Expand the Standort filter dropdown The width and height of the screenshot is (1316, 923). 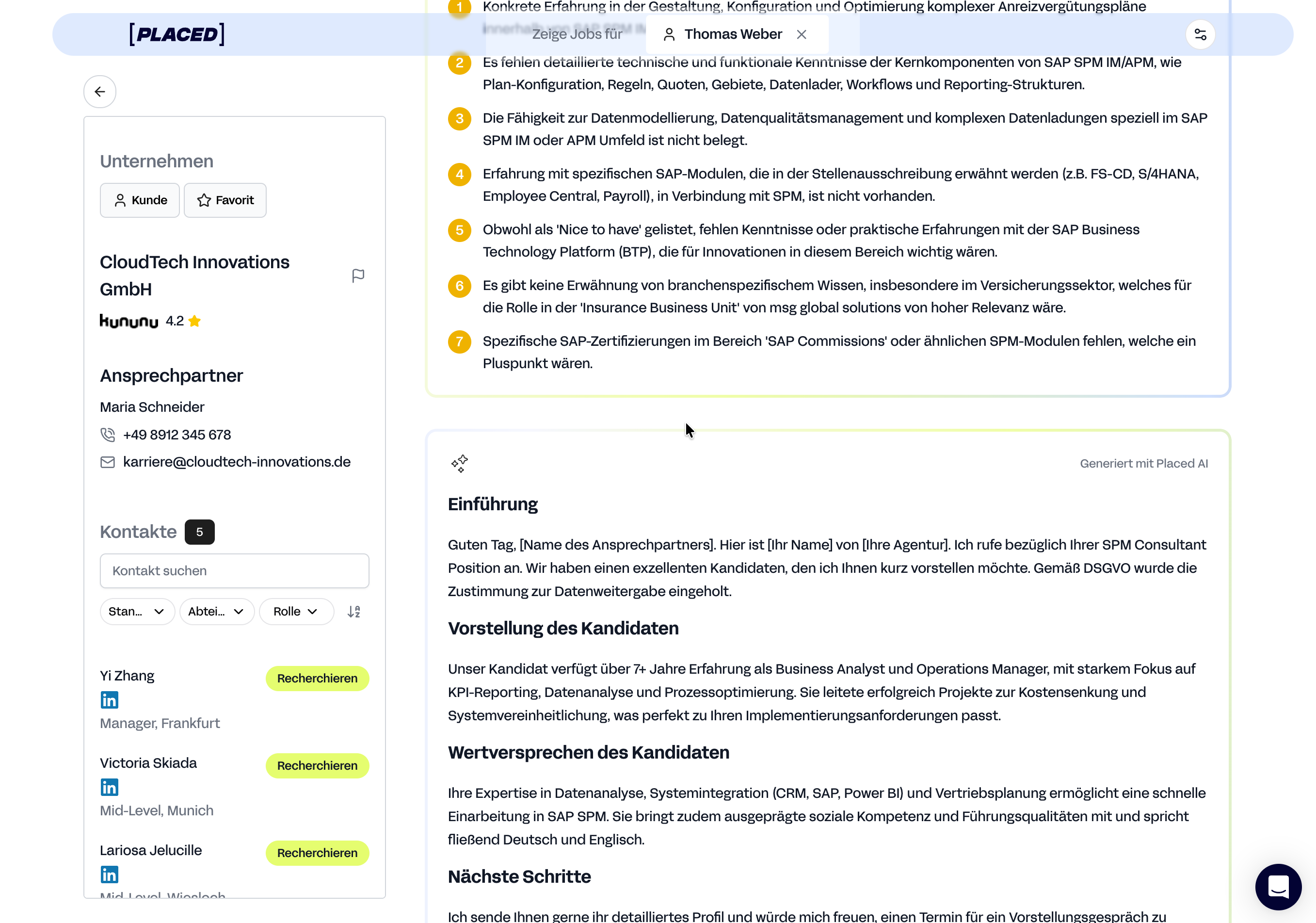tap(137, 612)
